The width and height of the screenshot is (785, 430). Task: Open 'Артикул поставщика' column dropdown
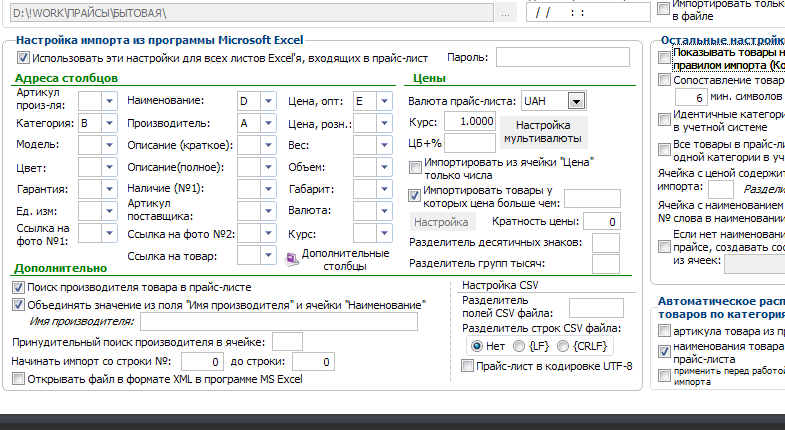point(268,211)
